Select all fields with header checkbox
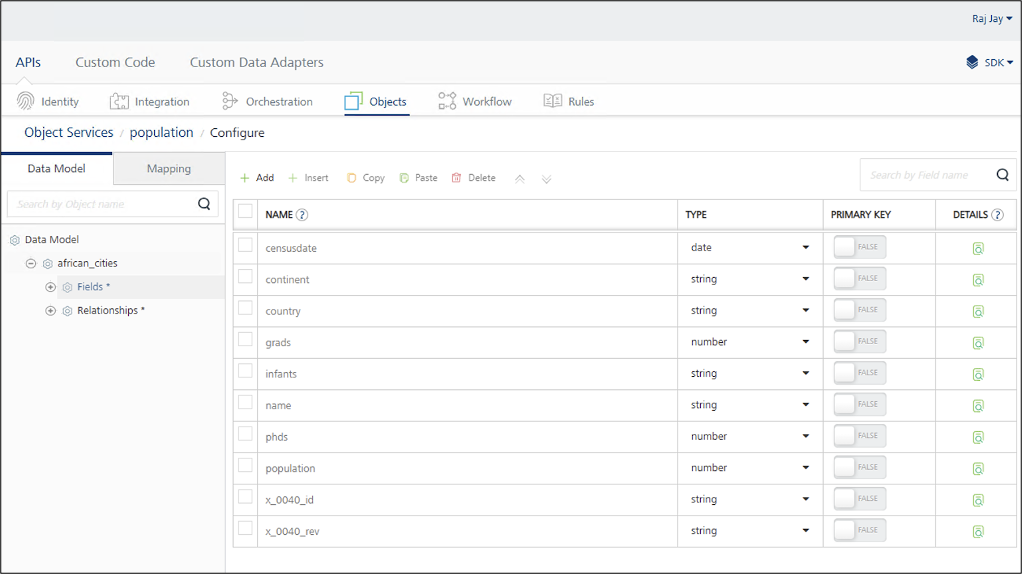This screenshot has height=574, width=1022. tap(245, 212)
